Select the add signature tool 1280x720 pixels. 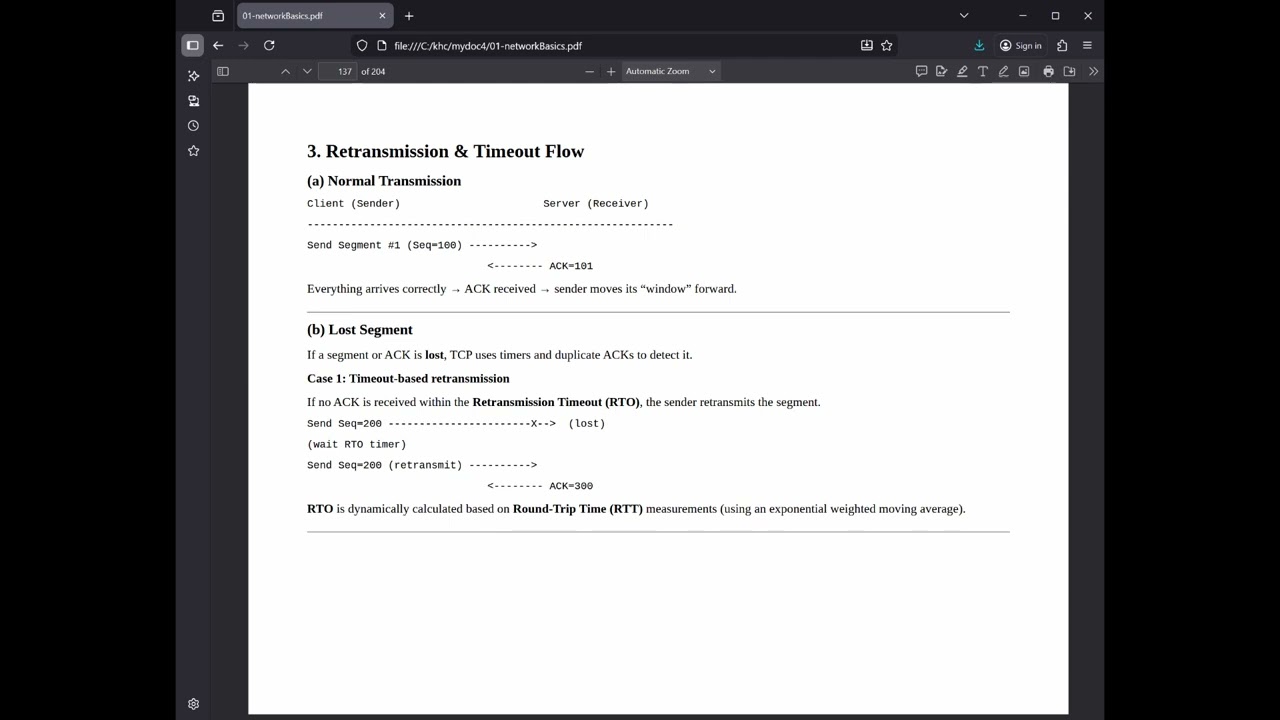942,71
